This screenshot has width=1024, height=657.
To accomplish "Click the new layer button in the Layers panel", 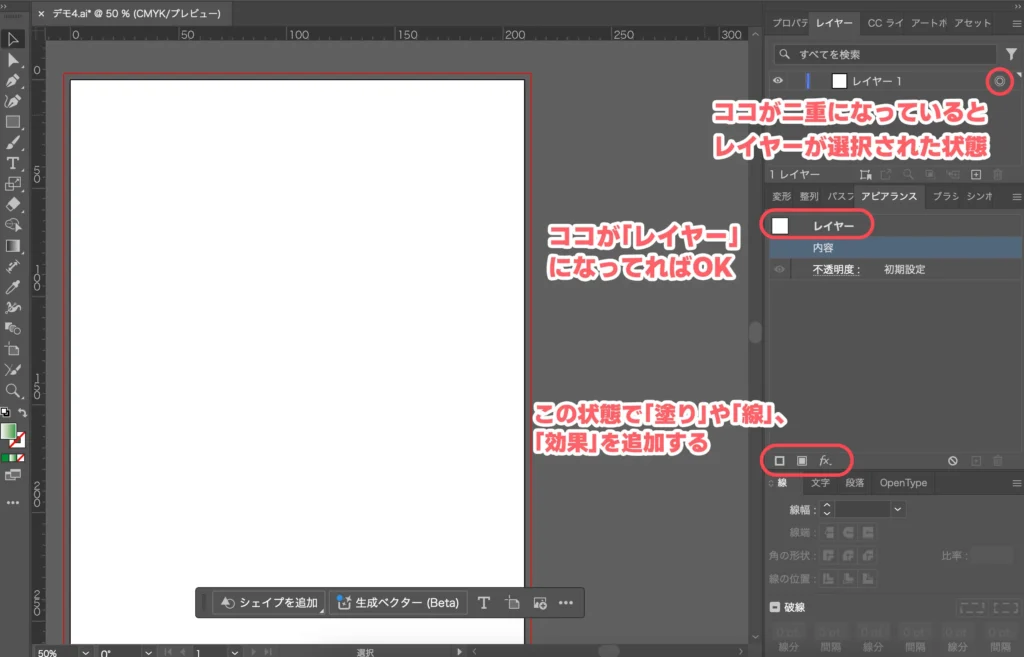I will point(977,174).
